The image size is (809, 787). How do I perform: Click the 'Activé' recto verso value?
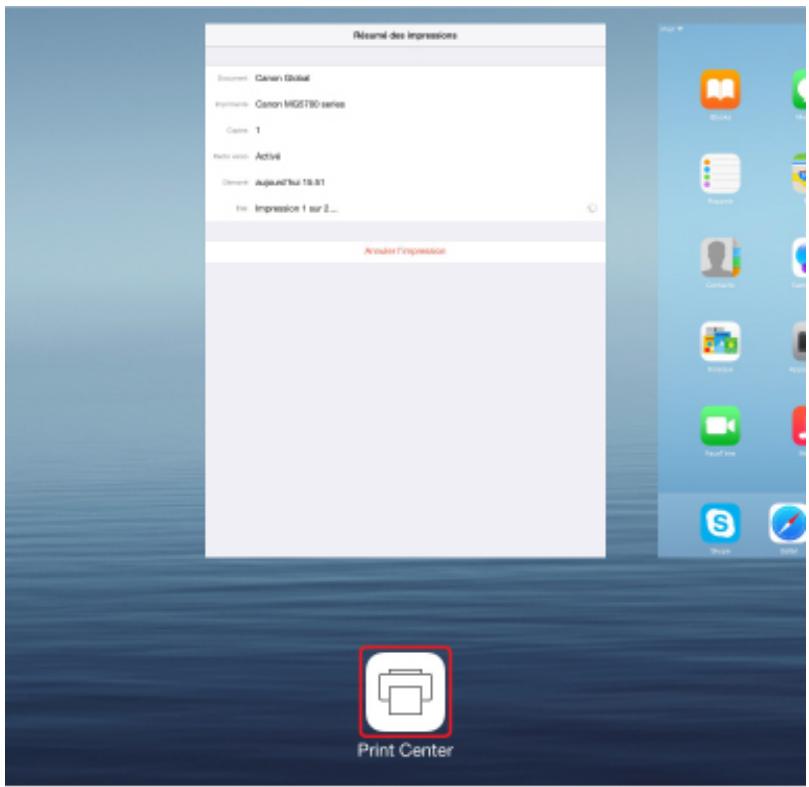pyautogui.click(x=268, y=156)
